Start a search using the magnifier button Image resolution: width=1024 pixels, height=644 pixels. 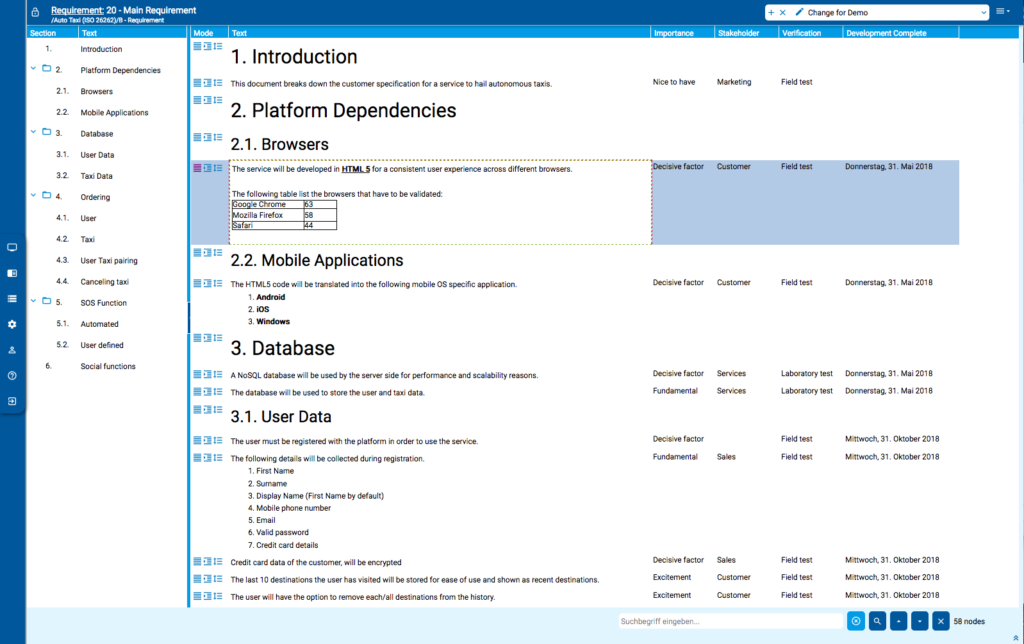pyautogui.click(x=877, y=620)
